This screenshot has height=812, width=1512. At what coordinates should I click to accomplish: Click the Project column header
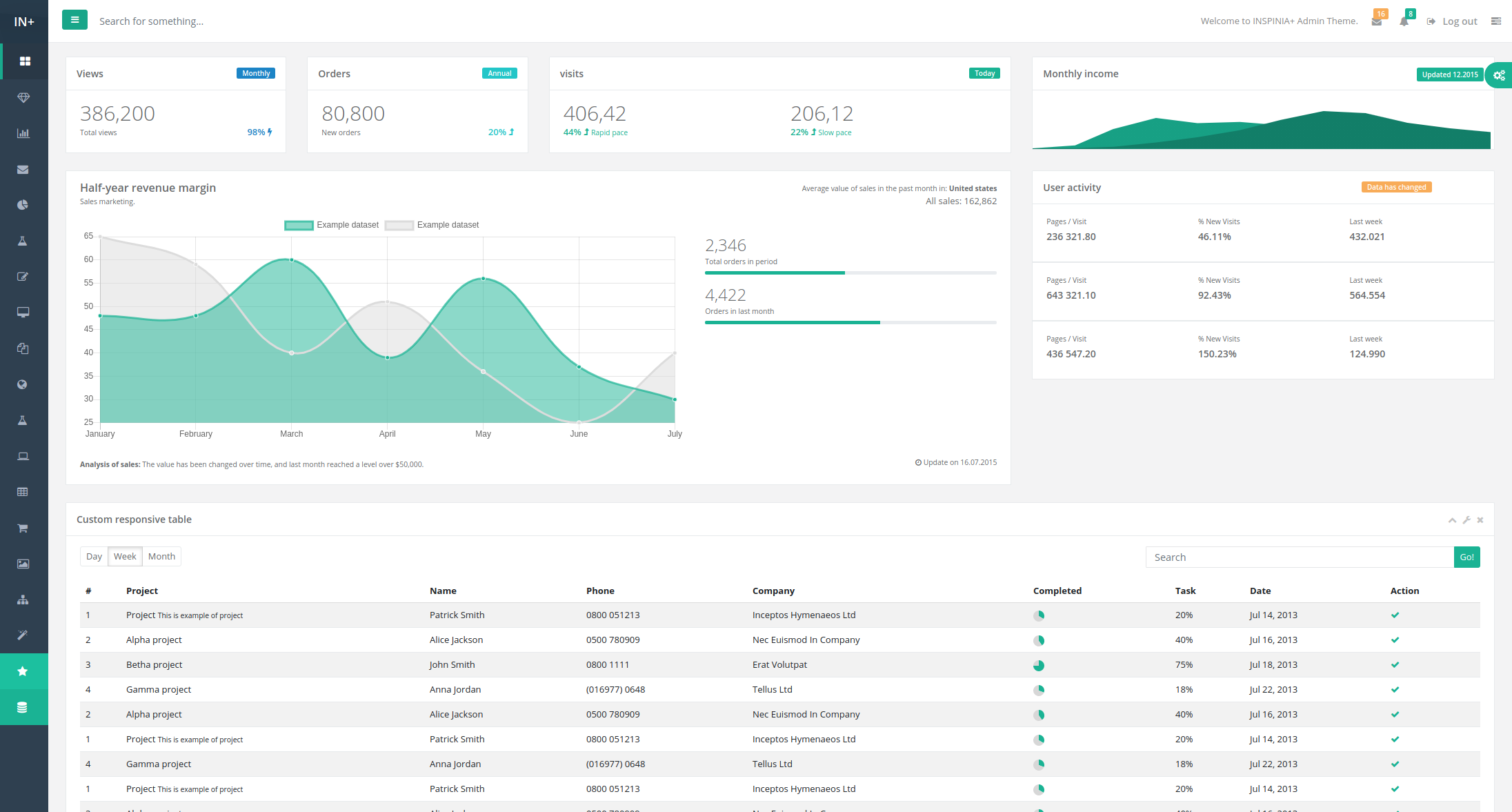(142, 591)
